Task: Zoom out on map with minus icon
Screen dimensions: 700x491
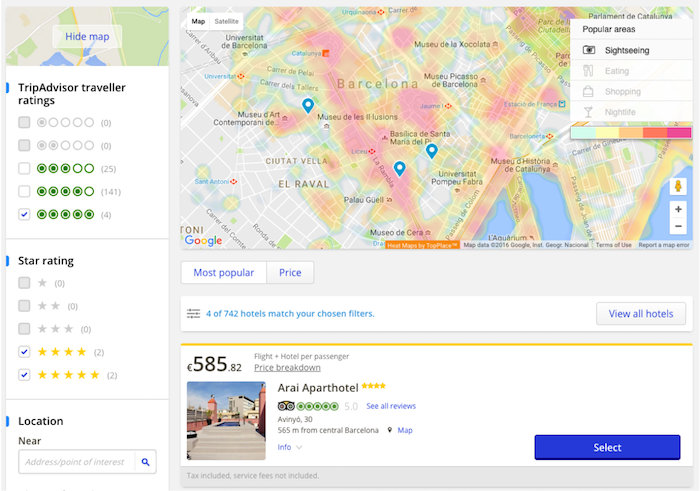Action: 678,226
